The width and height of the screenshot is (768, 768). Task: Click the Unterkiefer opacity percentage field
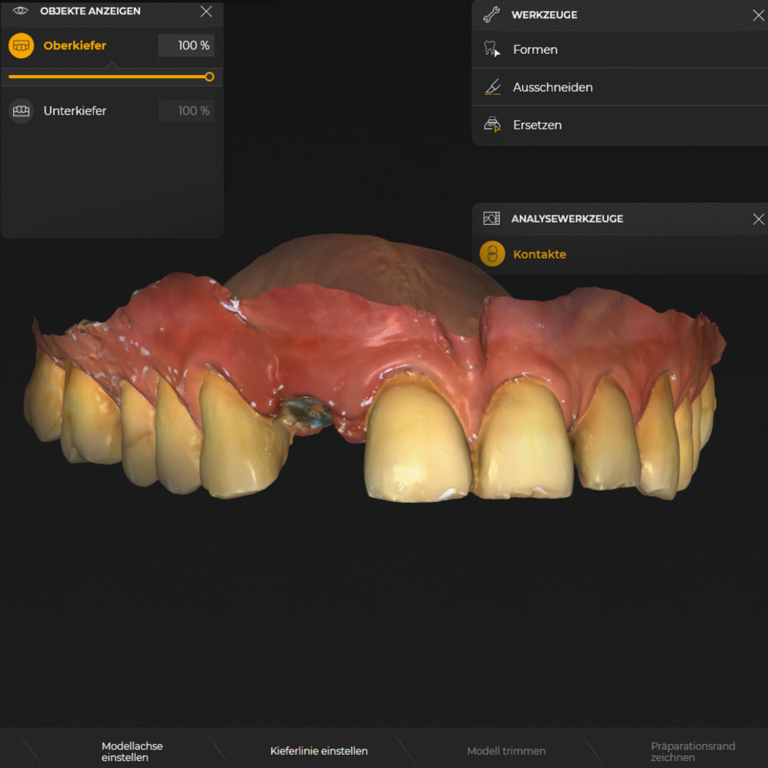[186, 111]
